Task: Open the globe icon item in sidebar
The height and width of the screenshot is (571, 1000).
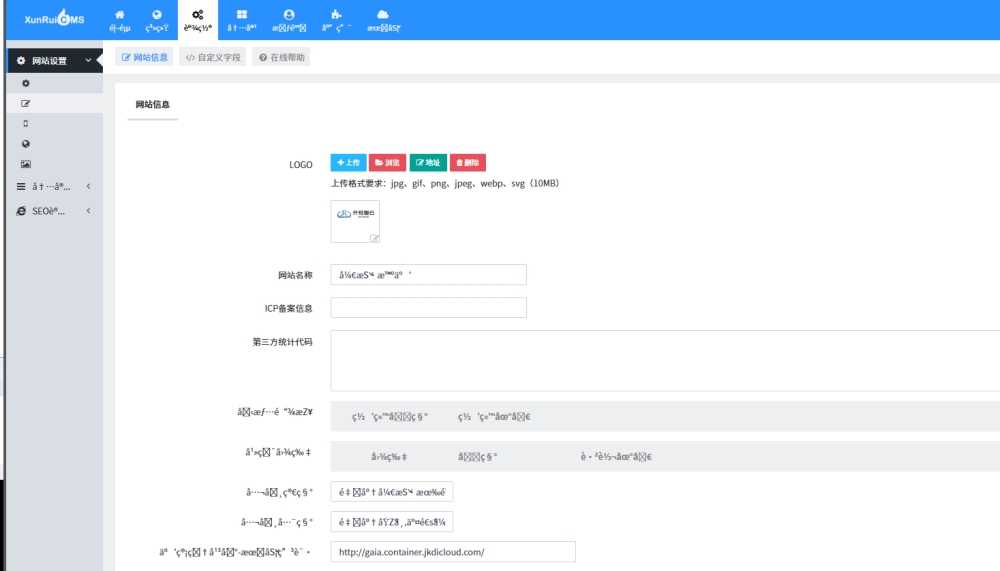Action: pos(26,144)
